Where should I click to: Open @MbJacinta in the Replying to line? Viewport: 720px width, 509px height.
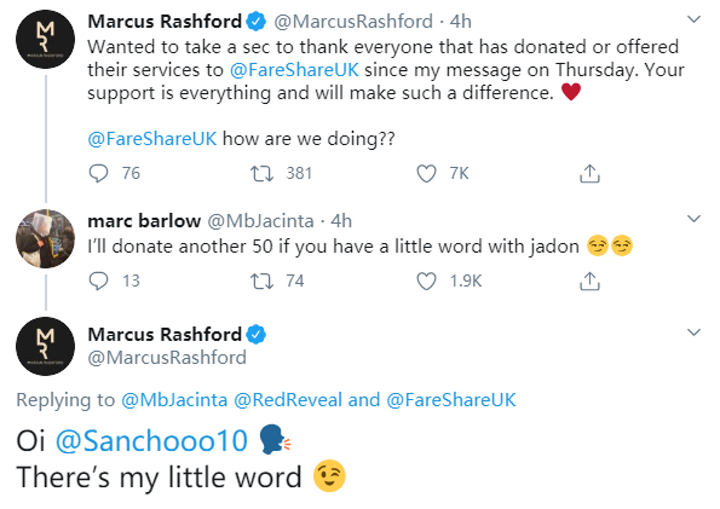[x=174, y=400]
